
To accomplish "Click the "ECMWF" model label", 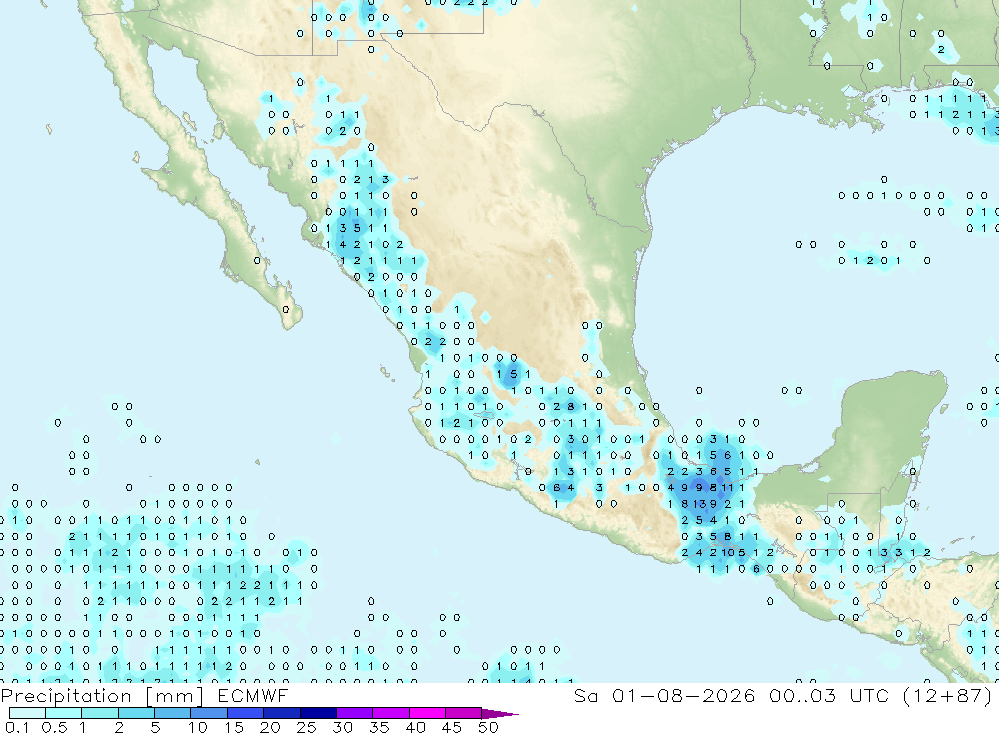I will 253,695.
